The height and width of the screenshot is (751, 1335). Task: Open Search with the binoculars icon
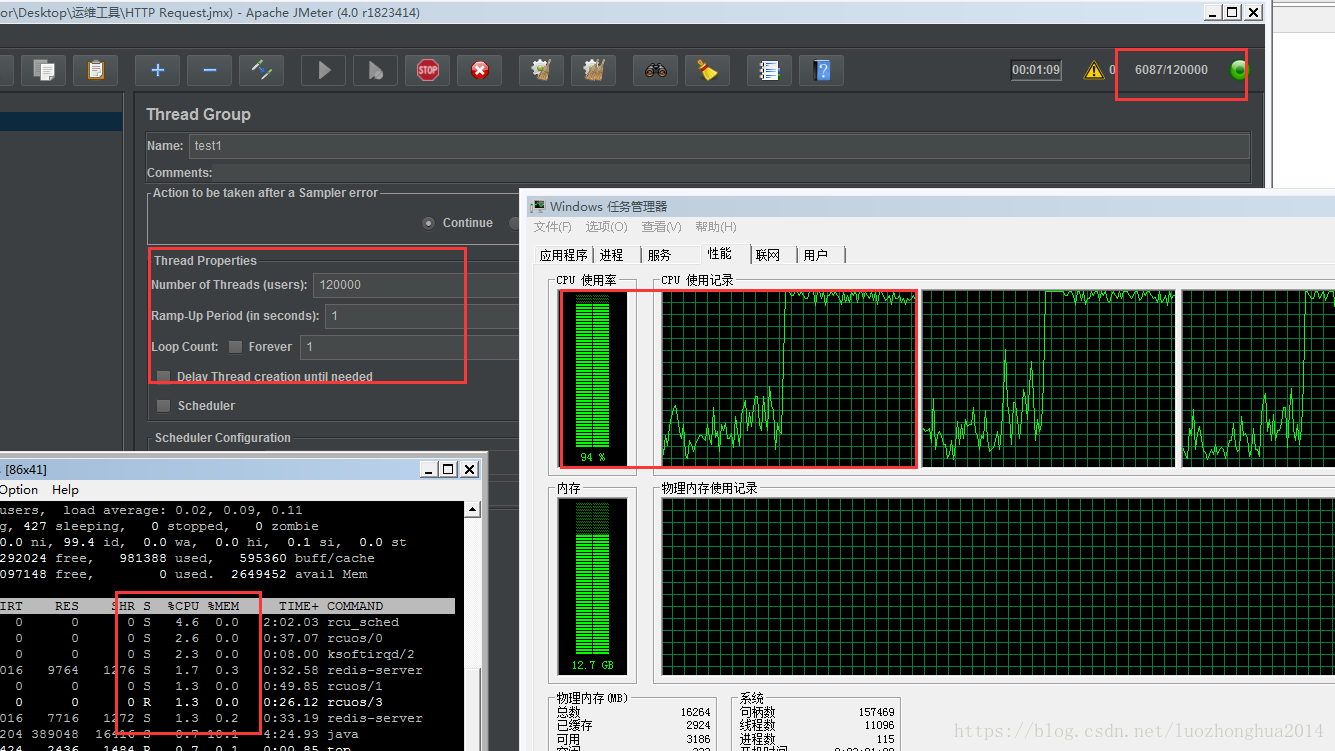tap(656, 70)
